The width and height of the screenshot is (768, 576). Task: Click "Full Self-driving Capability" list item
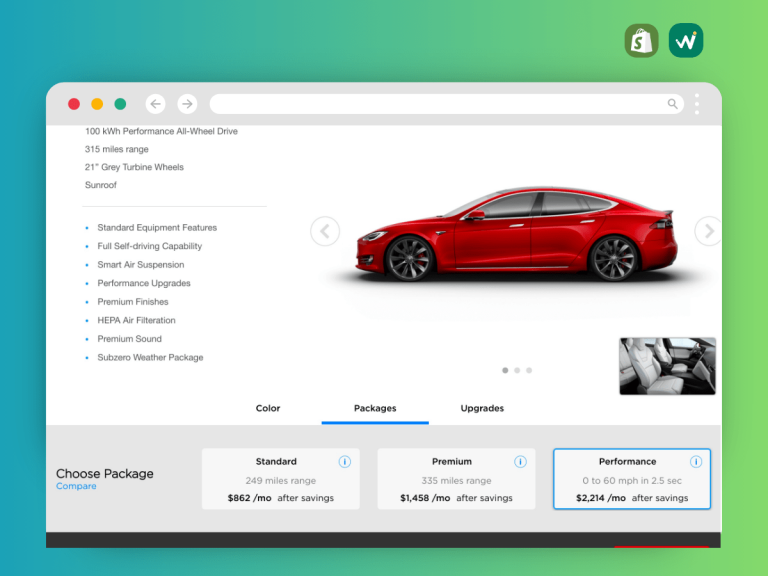coord(149,246)
